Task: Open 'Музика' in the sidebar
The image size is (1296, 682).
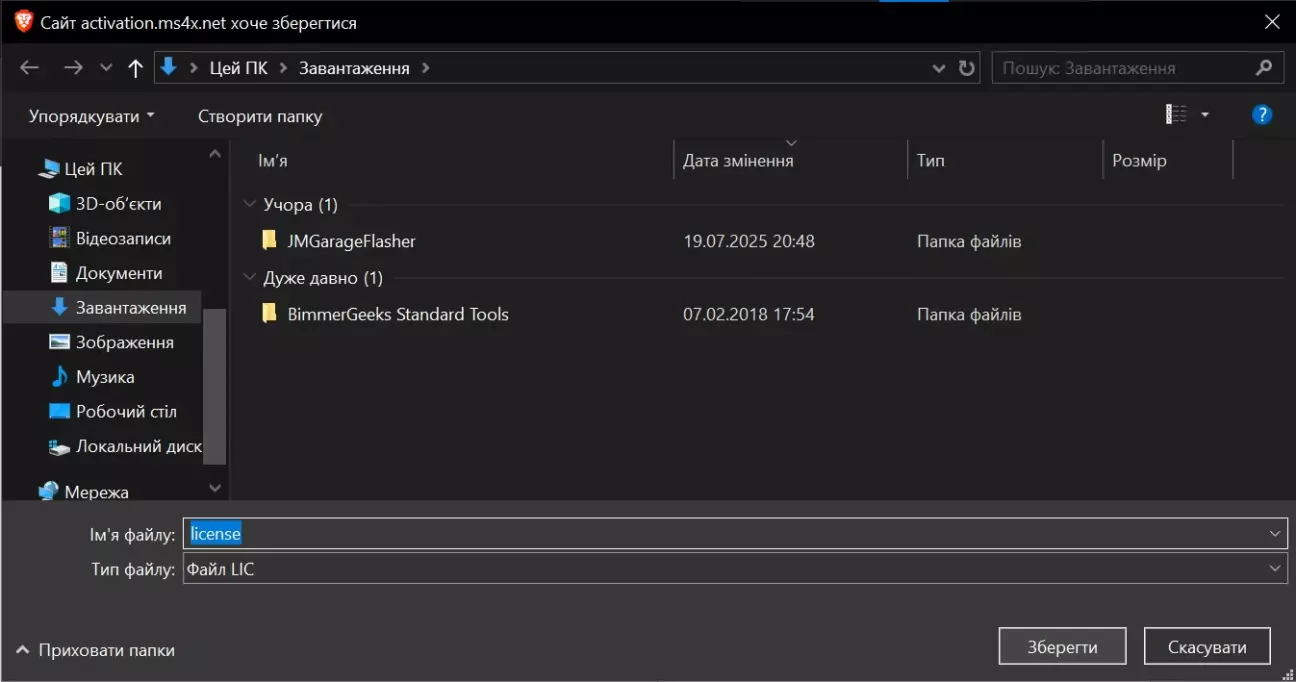Action: 105,377
